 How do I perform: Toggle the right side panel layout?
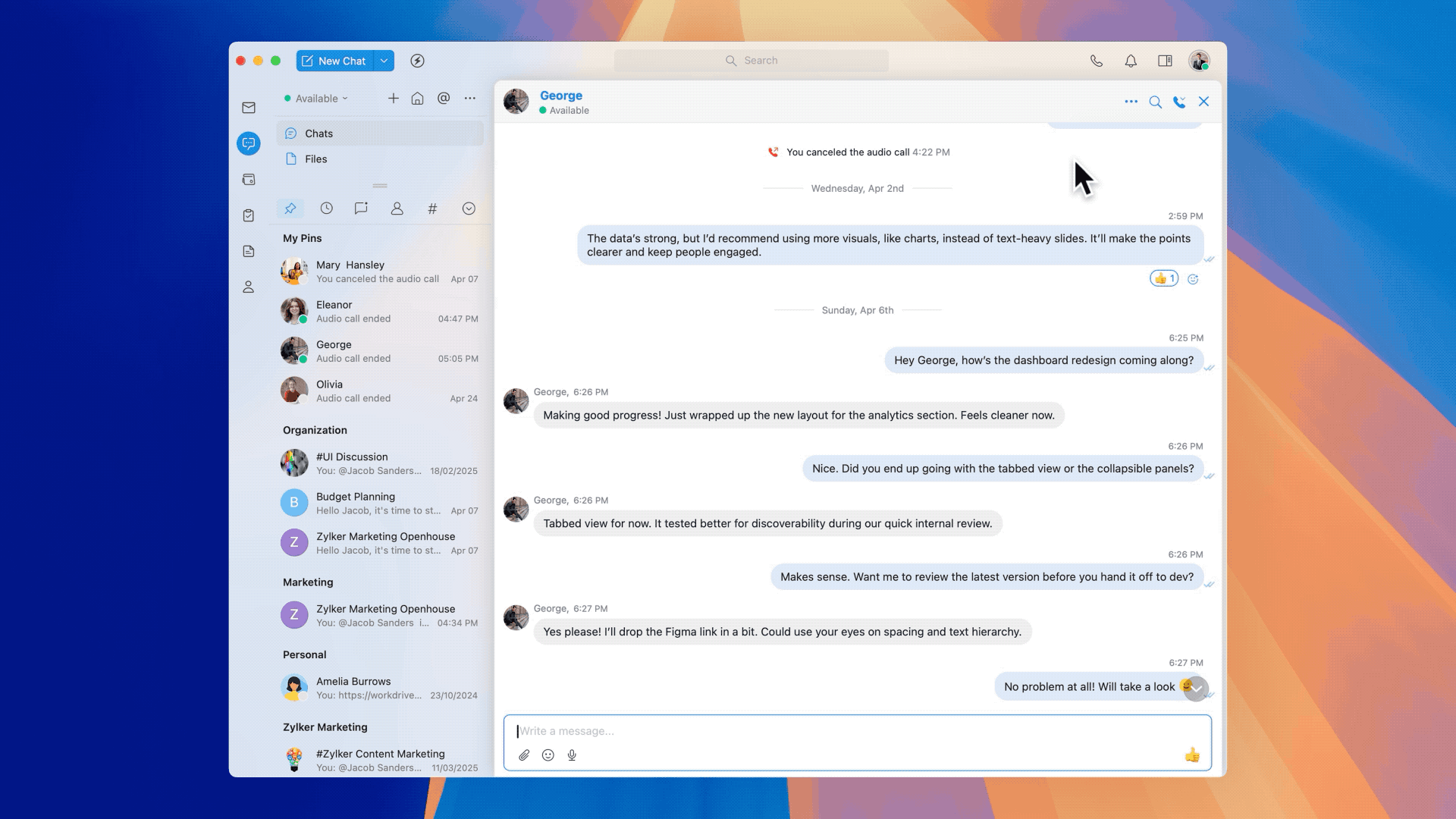(x=1165, y=61)
